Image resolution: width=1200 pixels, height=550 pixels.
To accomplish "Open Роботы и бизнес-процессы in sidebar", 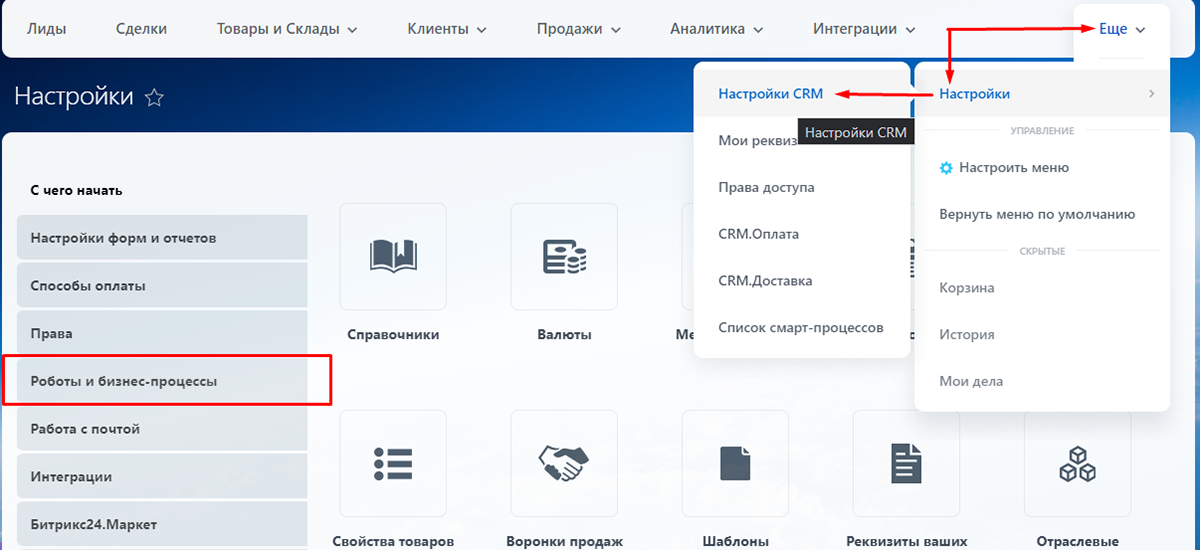I will [124, 381].
